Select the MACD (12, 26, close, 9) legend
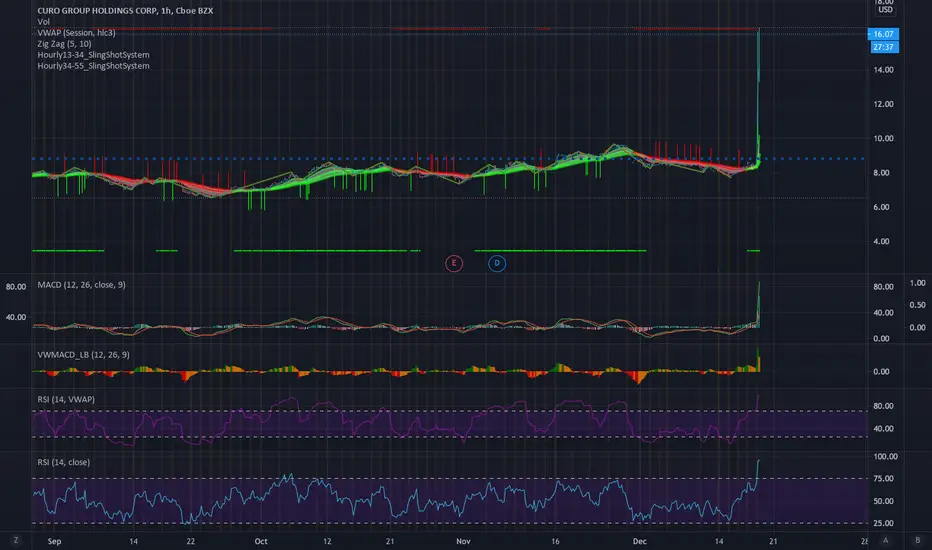The height and width of the screenshot is (550, 932). [x=81, y=285]
